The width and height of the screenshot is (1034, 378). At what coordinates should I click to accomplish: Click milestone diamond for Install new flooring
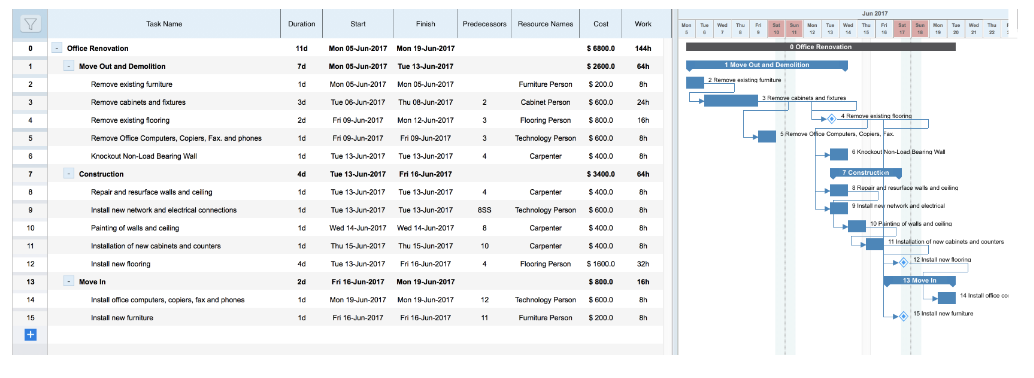903,262
